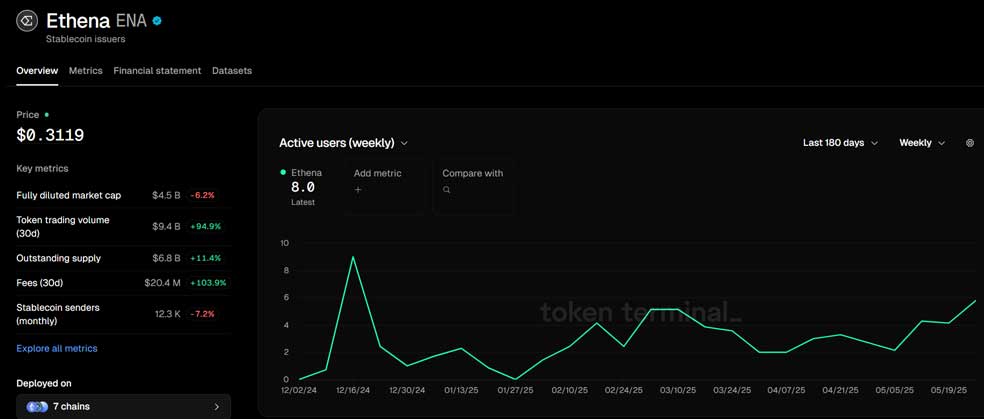The width and height of the screenshot is (984, 419).
Task: Click the 03/10/25 x-axis date label
Action: coord(678,390)
